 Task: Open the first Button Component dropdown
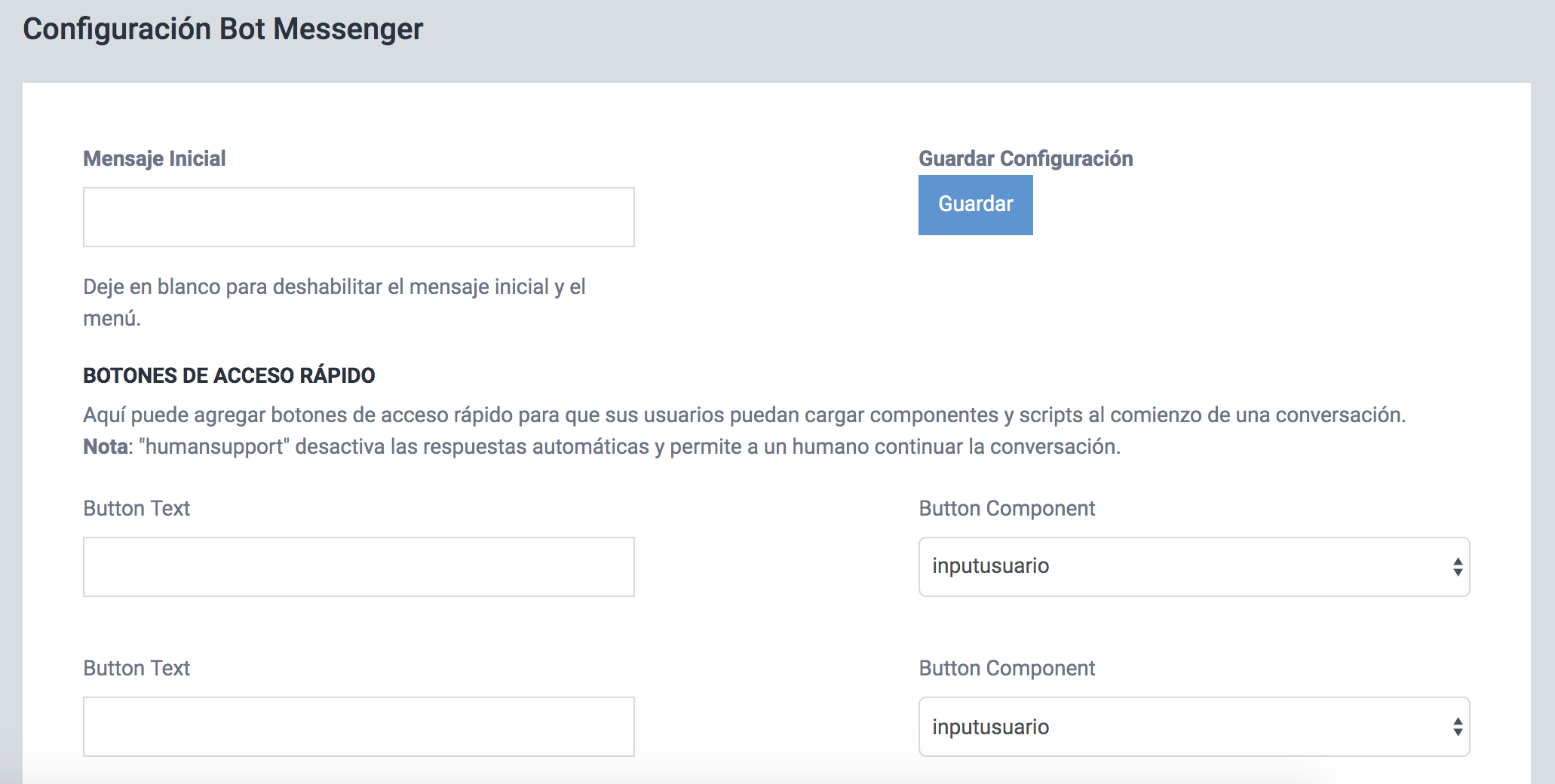click(1195, 567)
